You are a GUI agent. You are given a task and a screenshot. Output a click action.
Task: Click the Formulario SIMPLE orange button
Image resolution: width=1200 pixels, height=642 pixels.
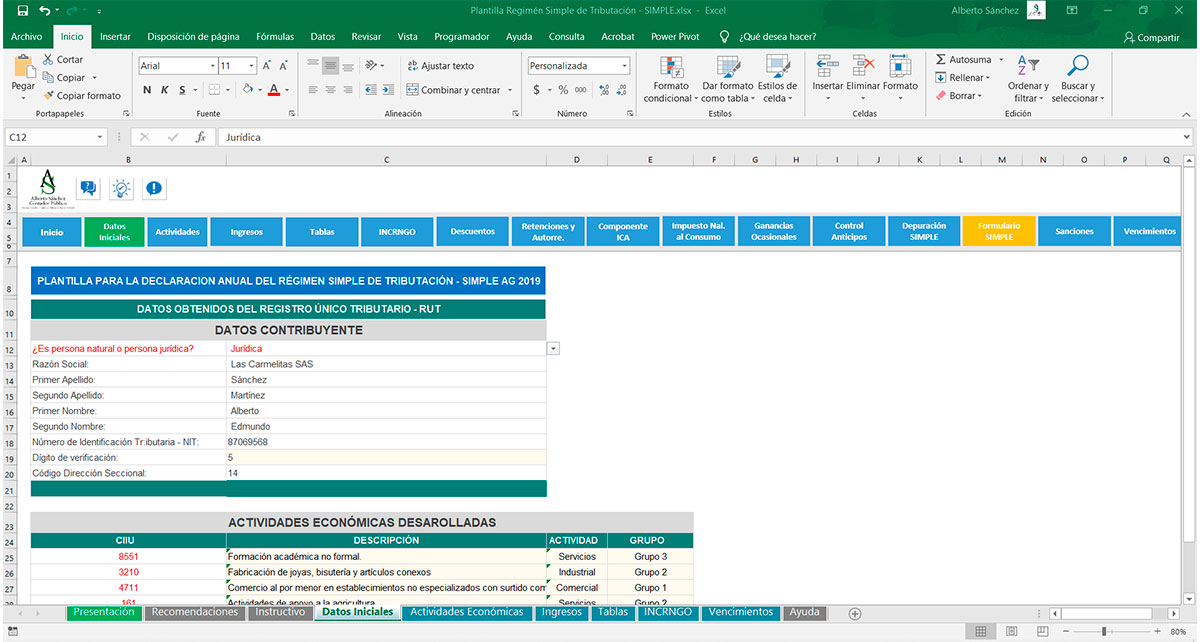[999, 231]
